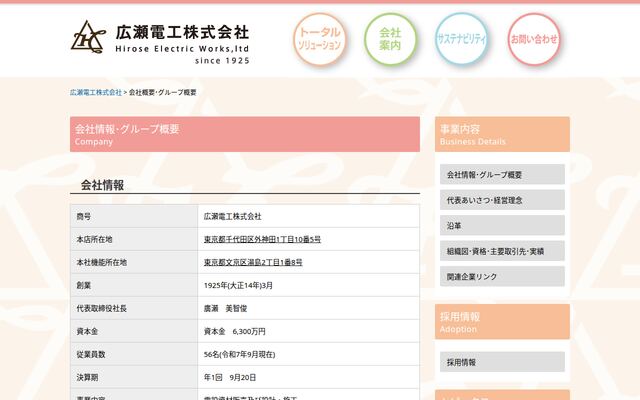
Task: Click the 本社機能所在地 row label
Action: (x=102, y=262)
